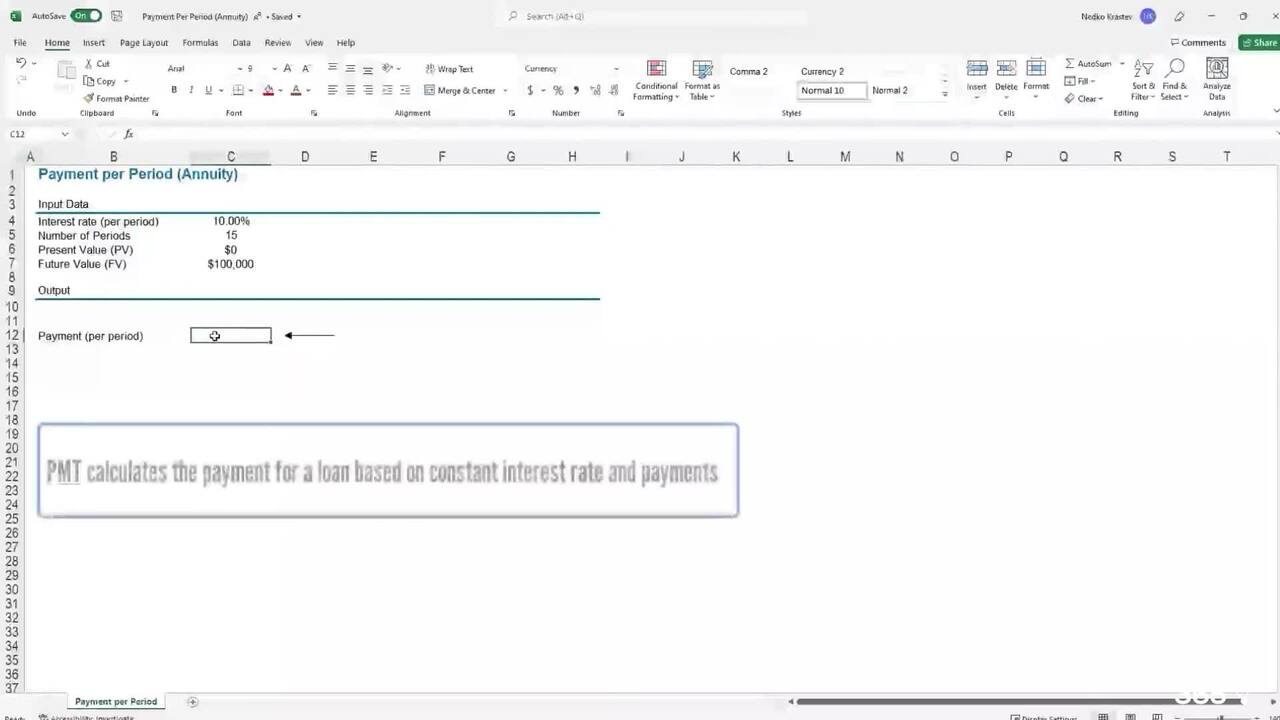This screenshot has height=720, width=1280.
Task: Click the Undo arrow icon
Action: 21,63
